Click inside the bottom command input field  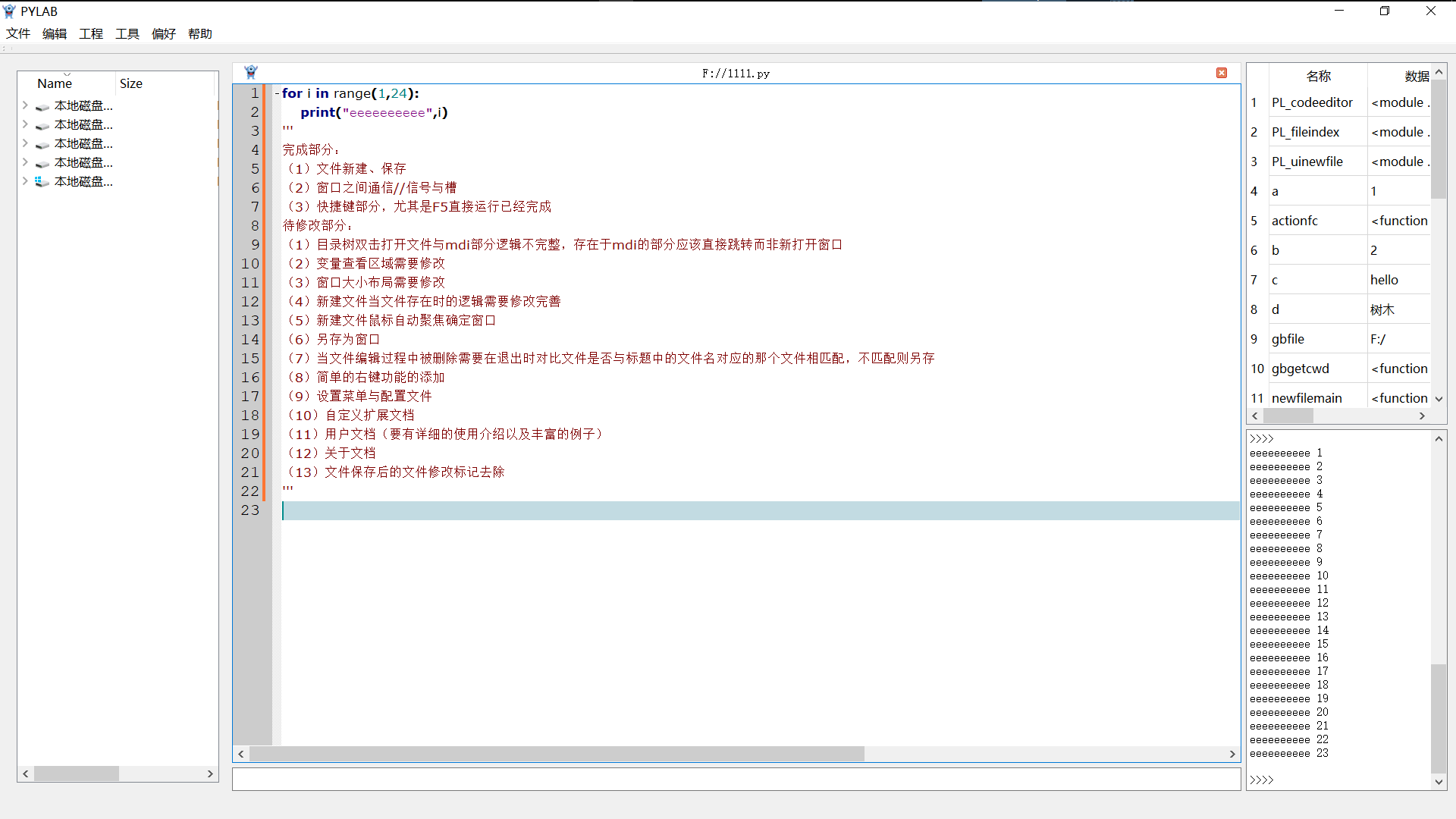tap(736, 778)
